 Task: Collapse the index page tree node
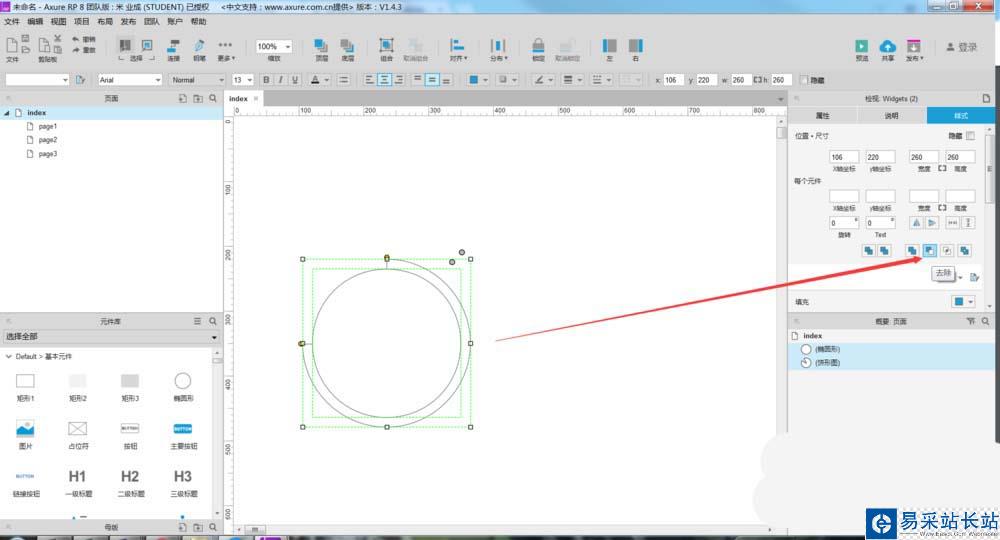coord(7,113)
